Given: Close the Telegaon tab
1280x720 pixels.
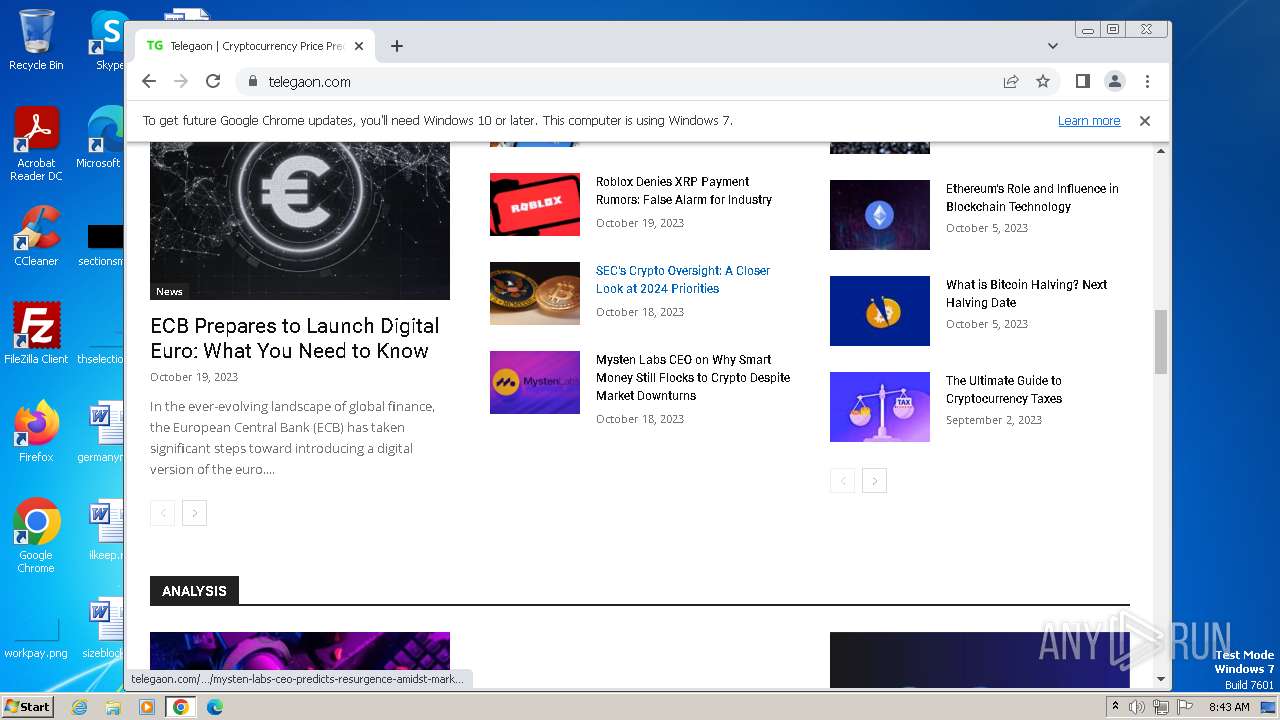Looking at the screenshot, I should (x=359, y=46).
